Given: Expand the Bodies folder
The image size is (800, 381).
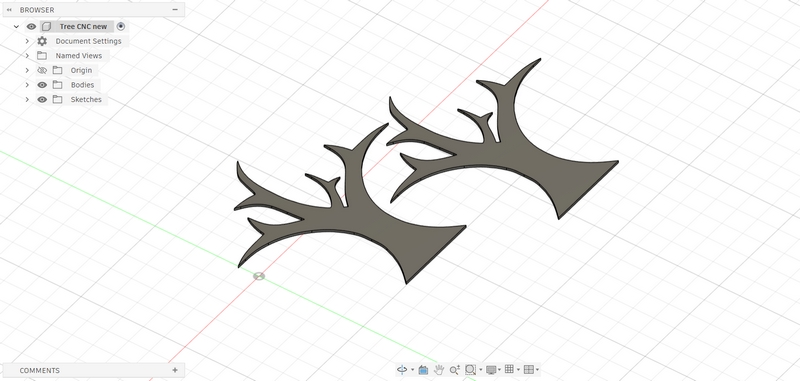Looking at the screenshot, I should 27,85.
